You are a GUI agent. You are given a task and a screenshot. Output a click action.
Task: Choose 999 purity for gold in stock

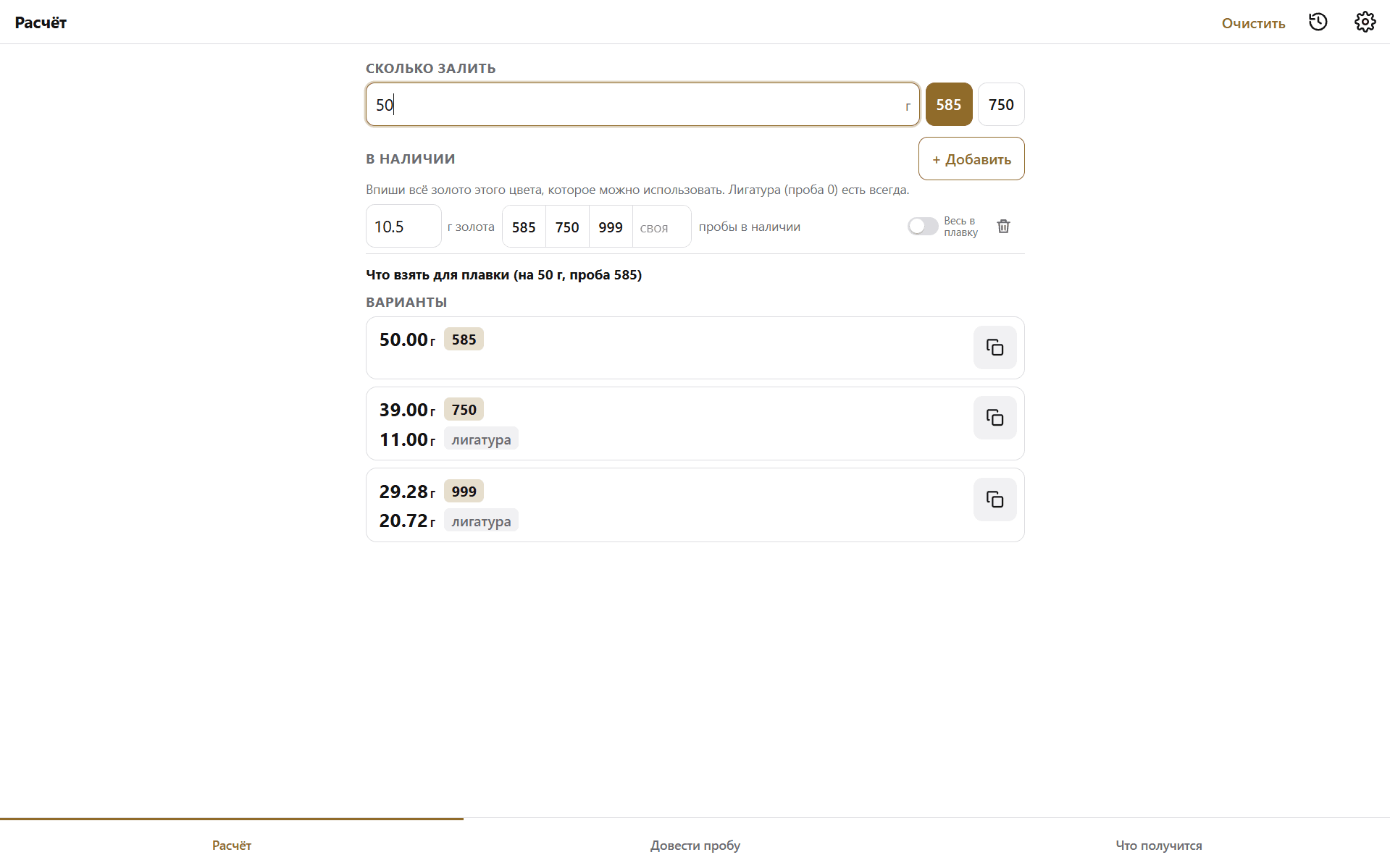click(x=611, y=227)
